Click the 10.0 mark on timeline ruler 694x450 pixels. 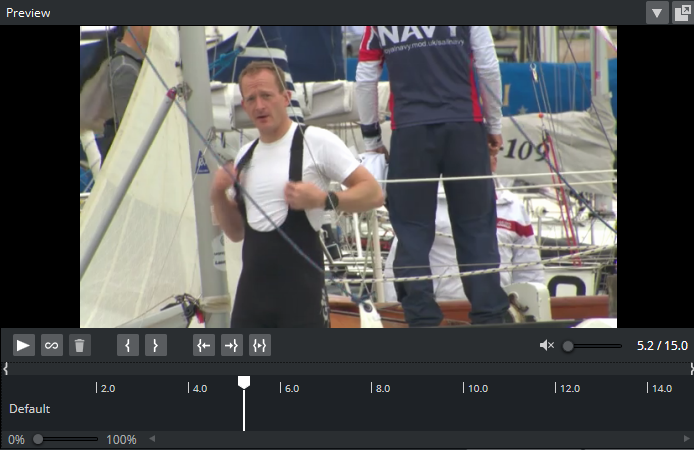pos(477,388)
